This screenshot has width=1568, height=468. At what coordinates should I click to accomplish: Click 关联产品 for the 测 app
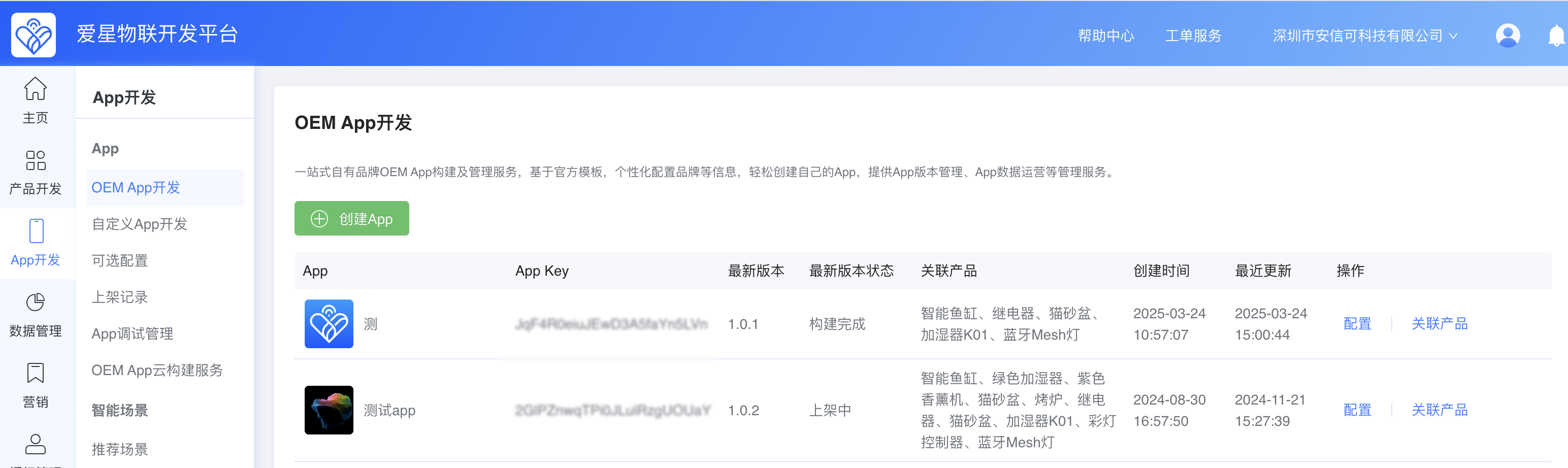pyautogui.click(x=1440, y=324)
